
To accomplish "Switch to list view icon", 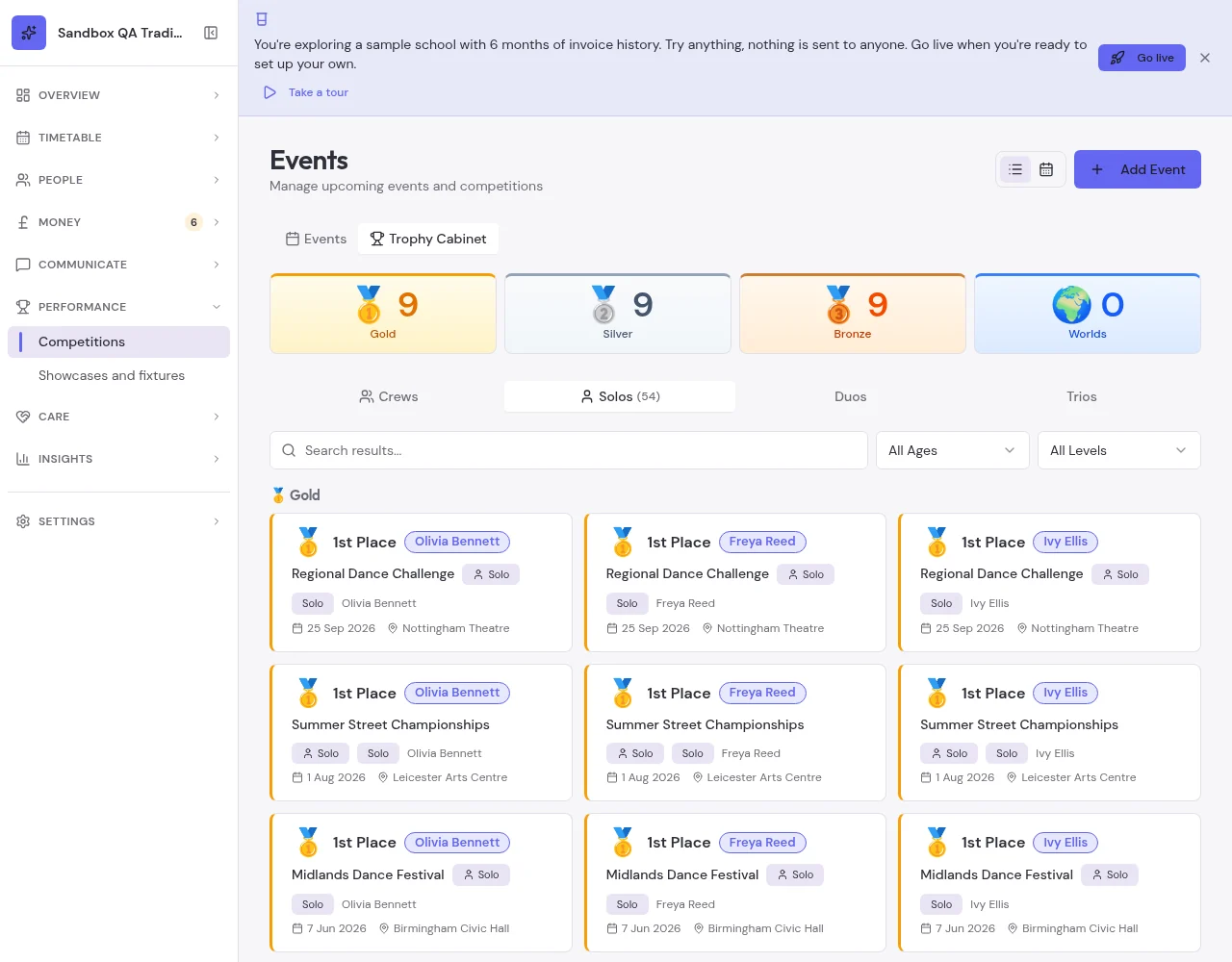I will click(x=1015, y=169).
